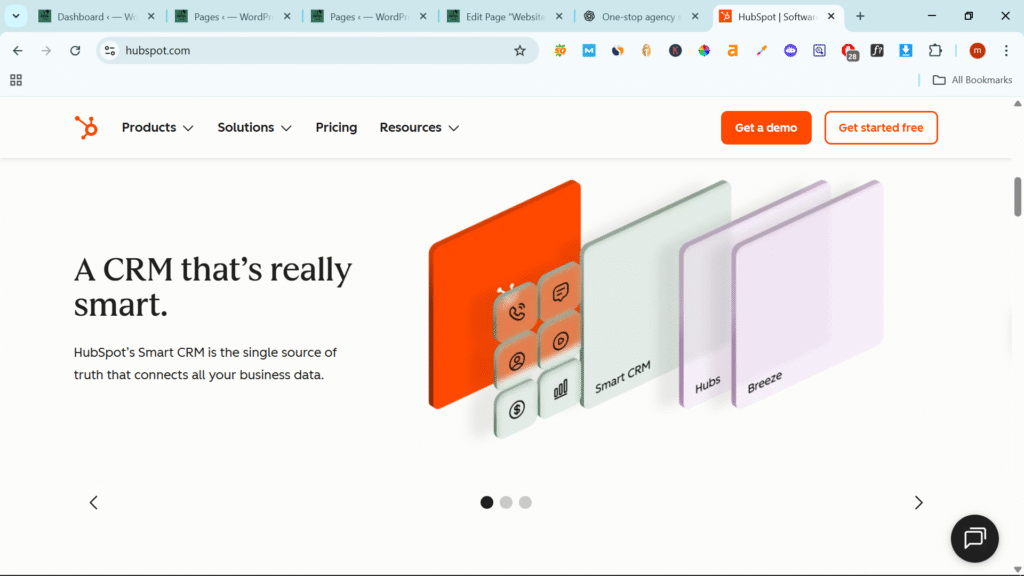Open the Pricing page
Viewport: 1024px width, 576px height.
[x=336, y=128]
